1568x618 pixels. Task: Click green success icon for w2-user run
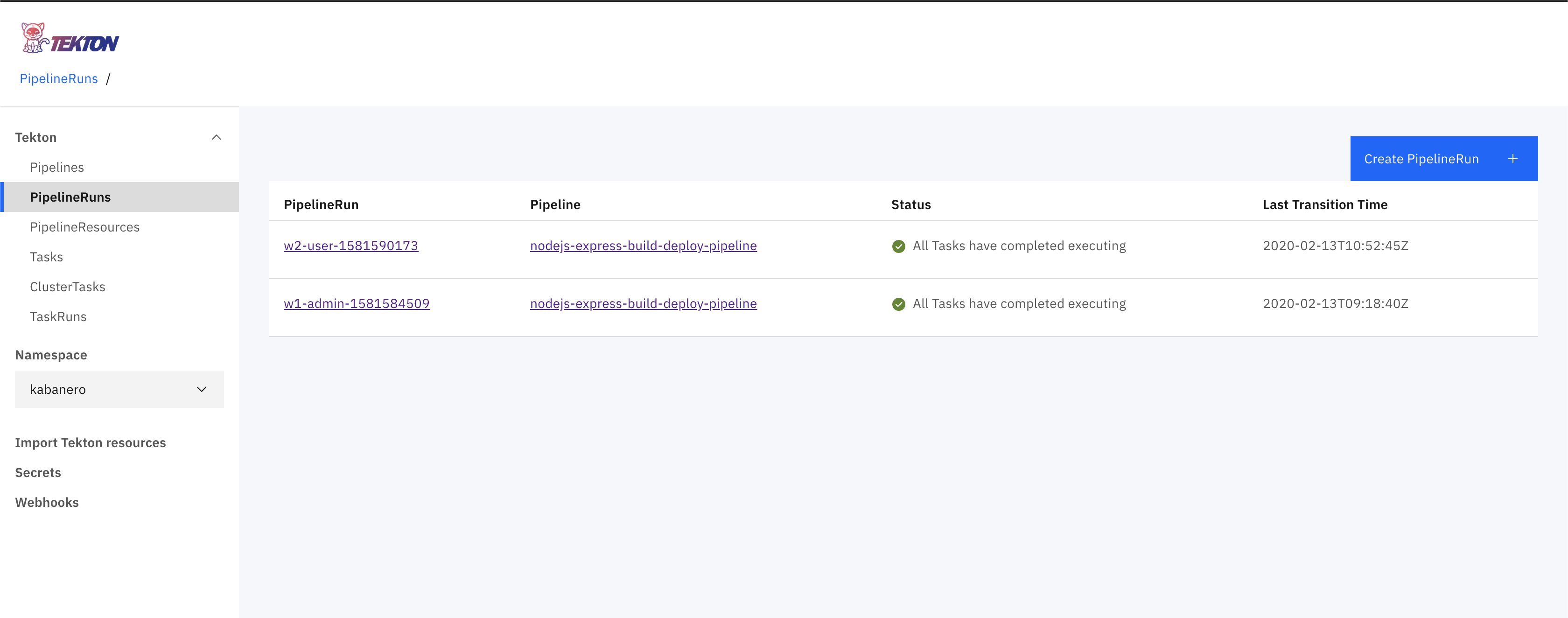(x=898, y=246)
